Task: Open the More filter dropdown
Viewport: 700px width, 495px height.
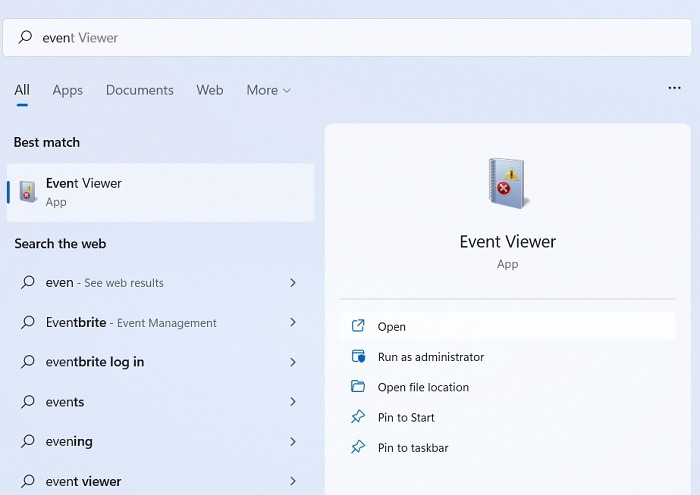Action: click(x=269, y=90)
